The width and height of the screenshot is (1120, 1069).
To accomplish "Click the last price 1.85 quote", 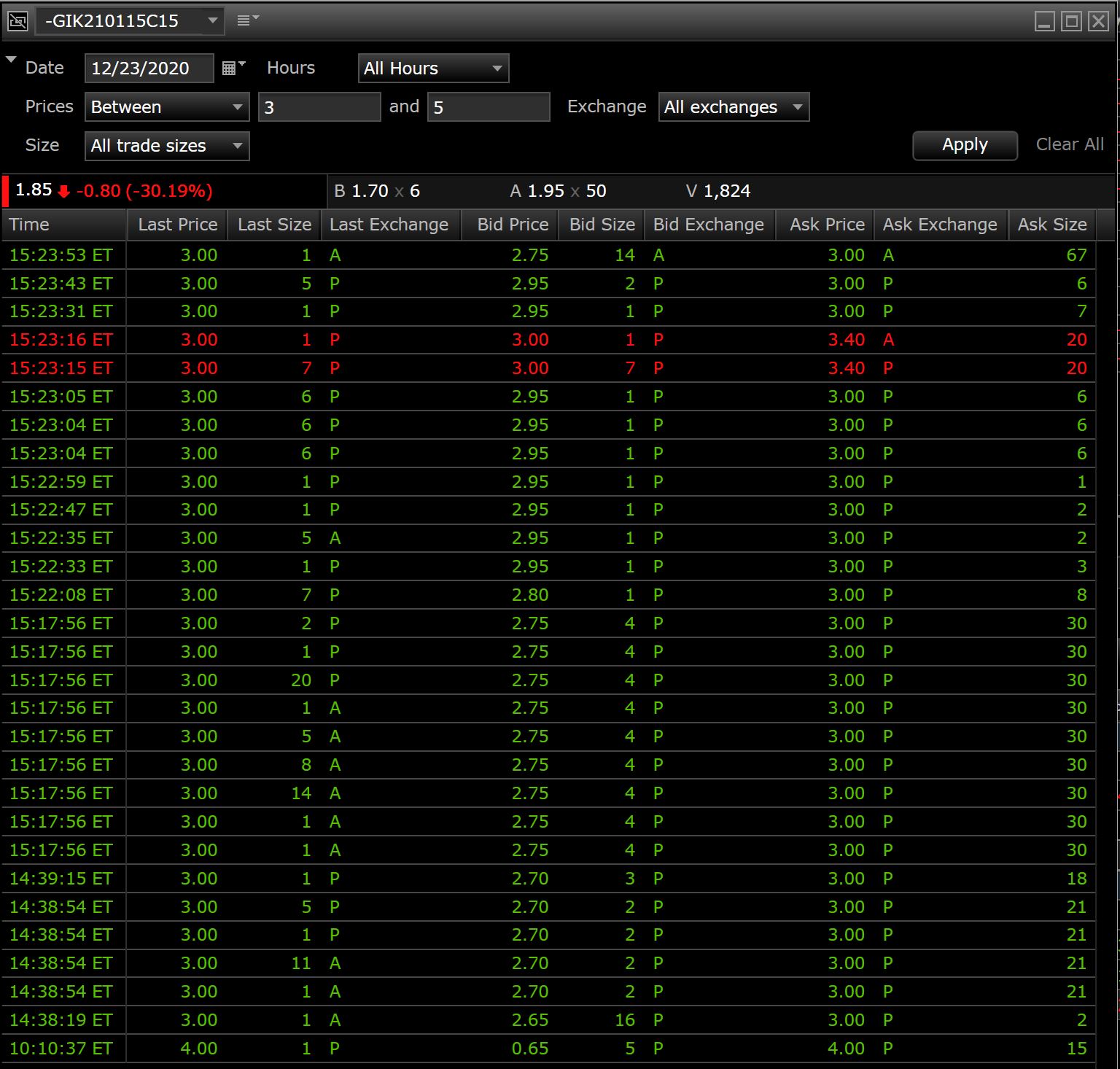I will 34,190.
